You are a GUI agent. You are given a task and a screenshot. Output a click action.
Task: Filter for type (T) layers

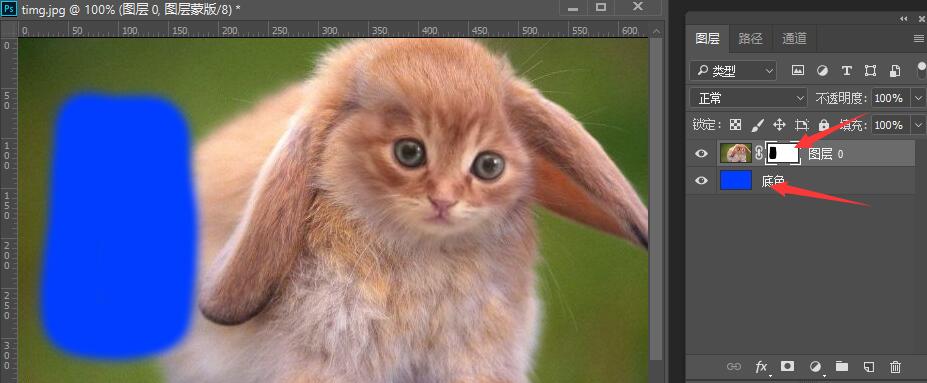point(847,71)
